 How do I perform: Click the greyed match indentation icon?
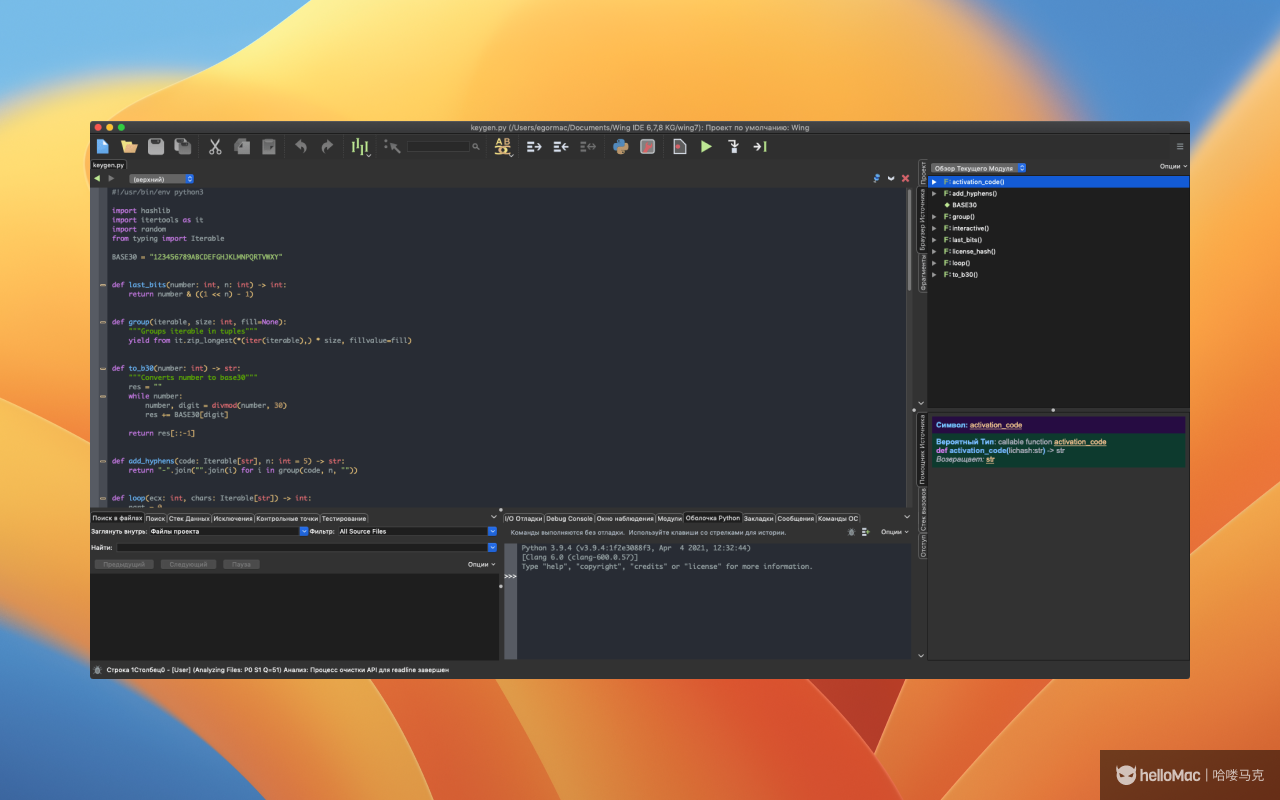[x=588, y=146]
